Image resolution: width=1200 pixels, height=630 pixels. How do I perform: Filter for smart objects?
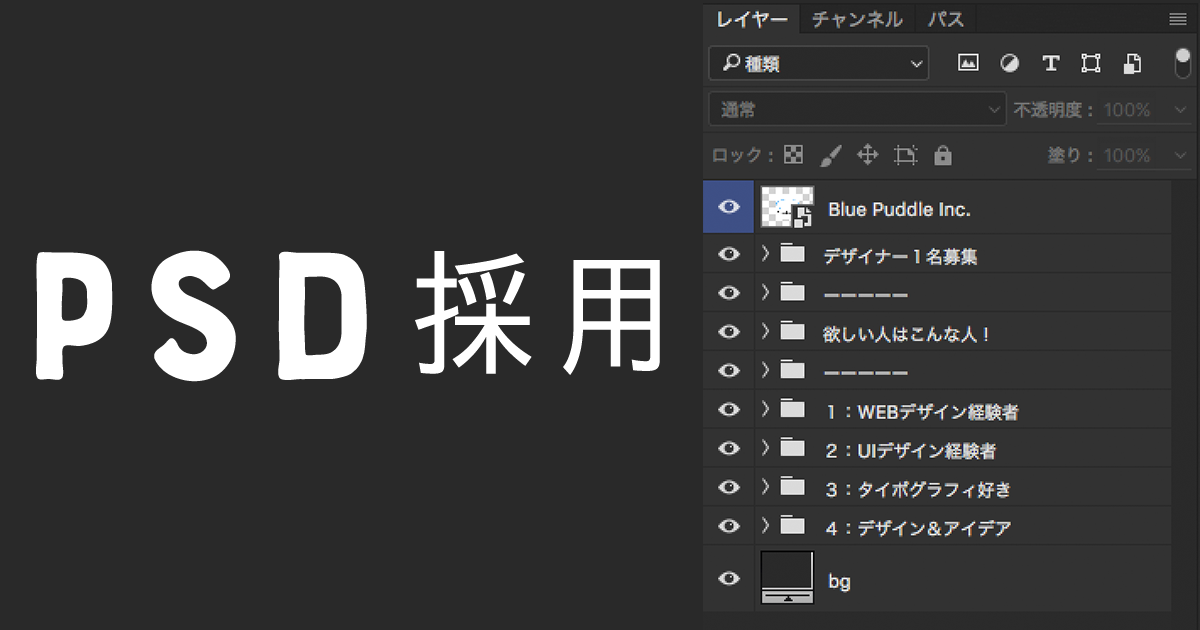pos(1131,63)
